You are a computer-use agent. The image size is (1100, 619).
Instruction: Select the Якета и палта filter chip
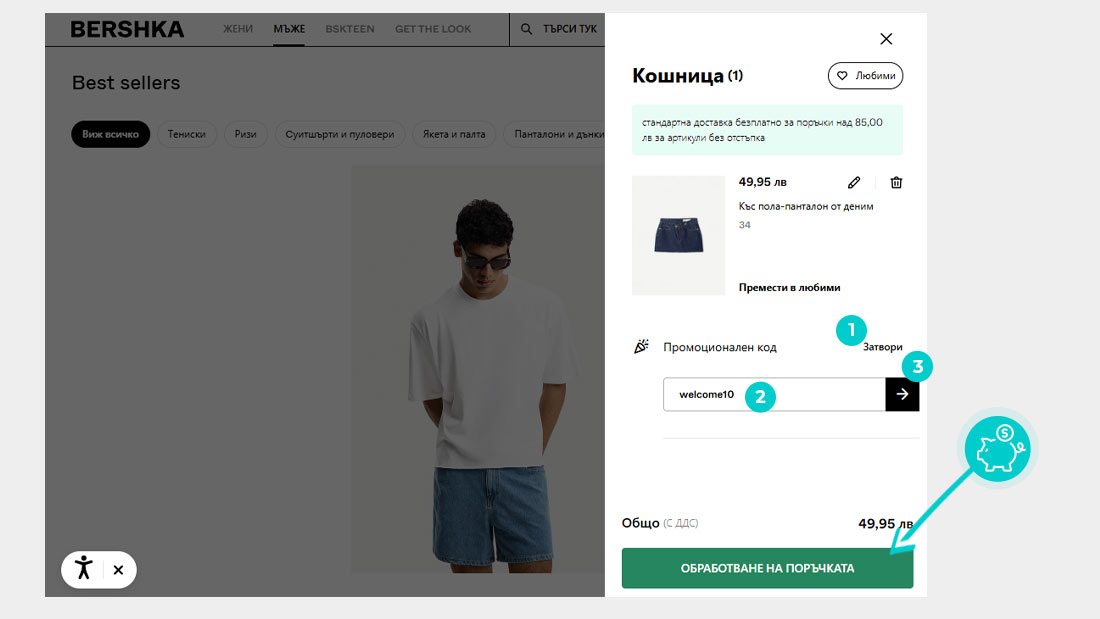pyautogui.click(x=454, y=134)
